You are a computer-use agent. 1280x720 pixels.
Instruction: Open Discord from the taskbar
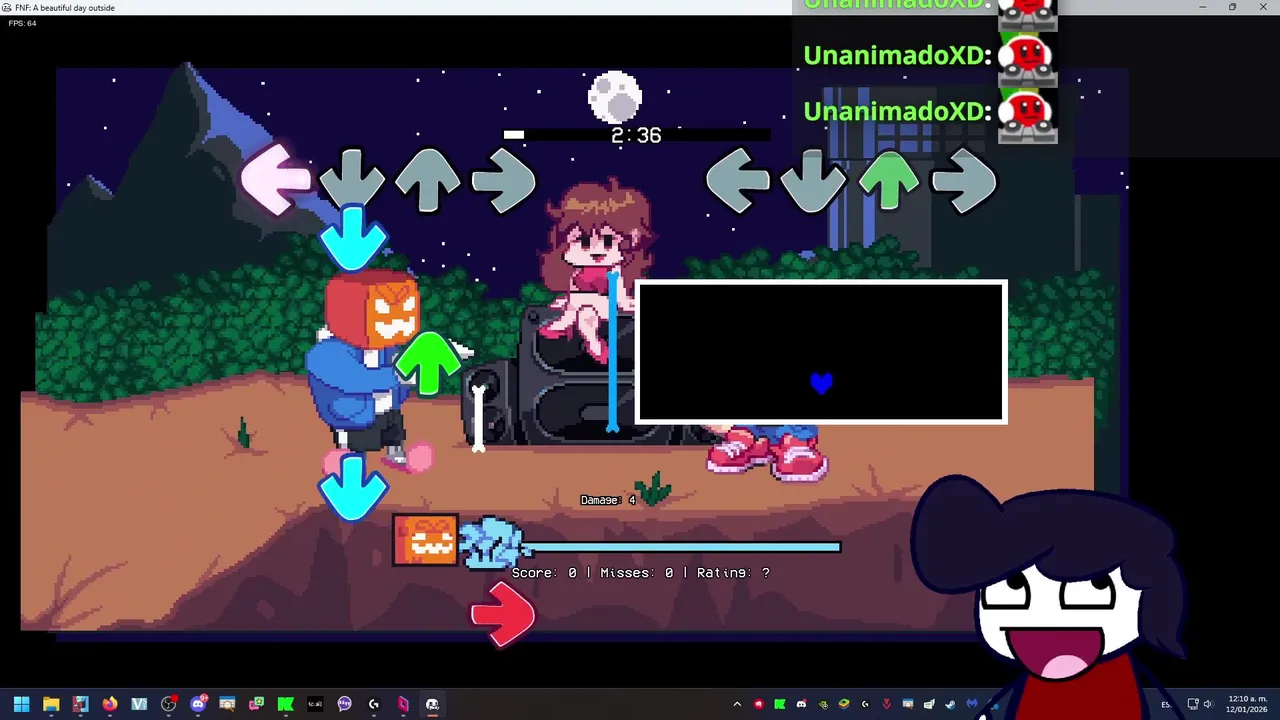198,704
